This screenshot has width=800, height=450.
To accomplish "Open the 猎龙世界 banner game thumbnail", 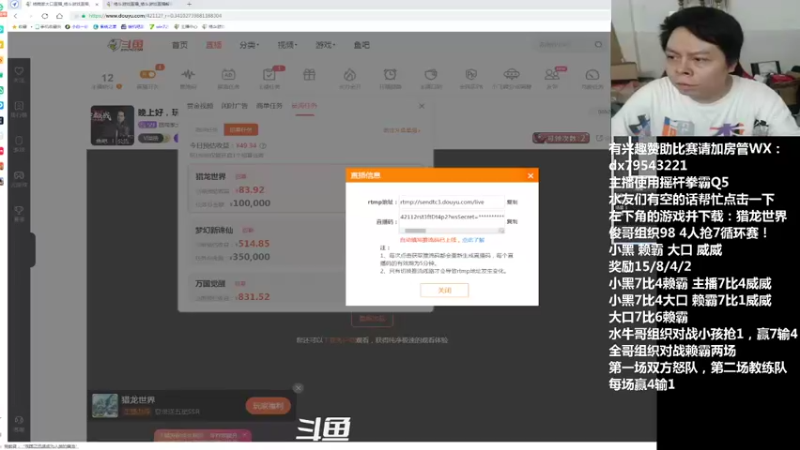I will [x=105, y=406].
